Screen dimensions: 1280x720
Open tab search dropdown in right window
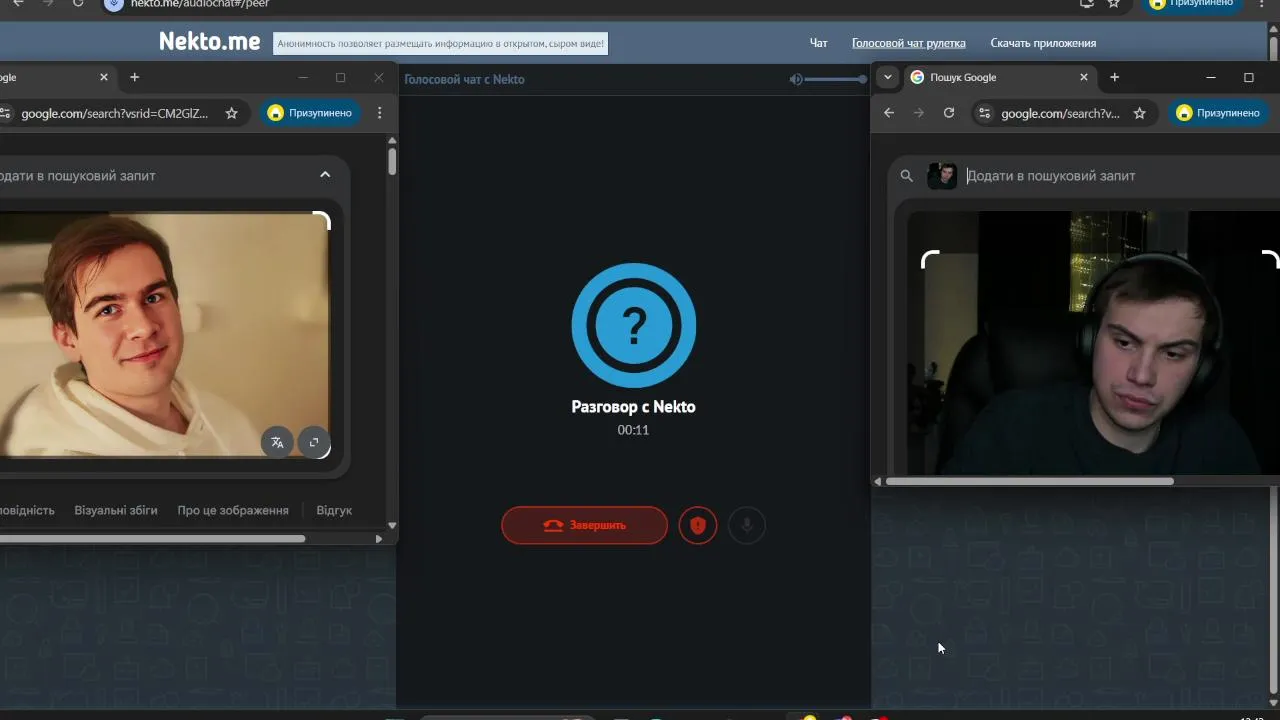coord(887,77)
